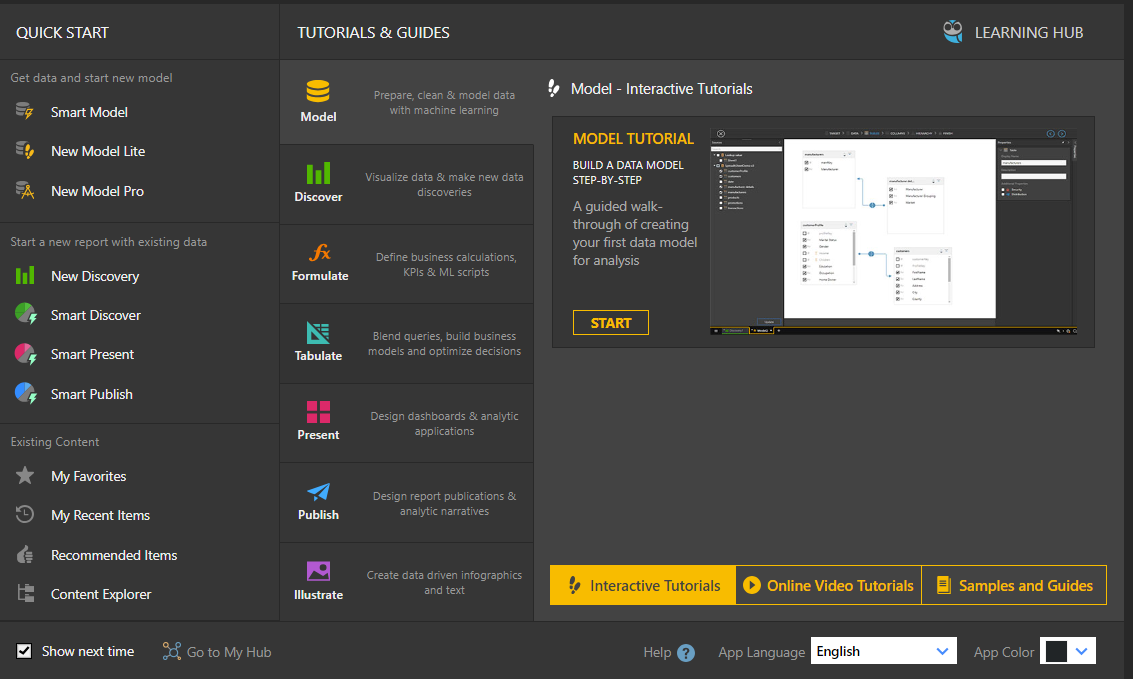Screen dimensions: 1133x679
Task: Select the Discover bar chart icon
Action: coord(318,173)
